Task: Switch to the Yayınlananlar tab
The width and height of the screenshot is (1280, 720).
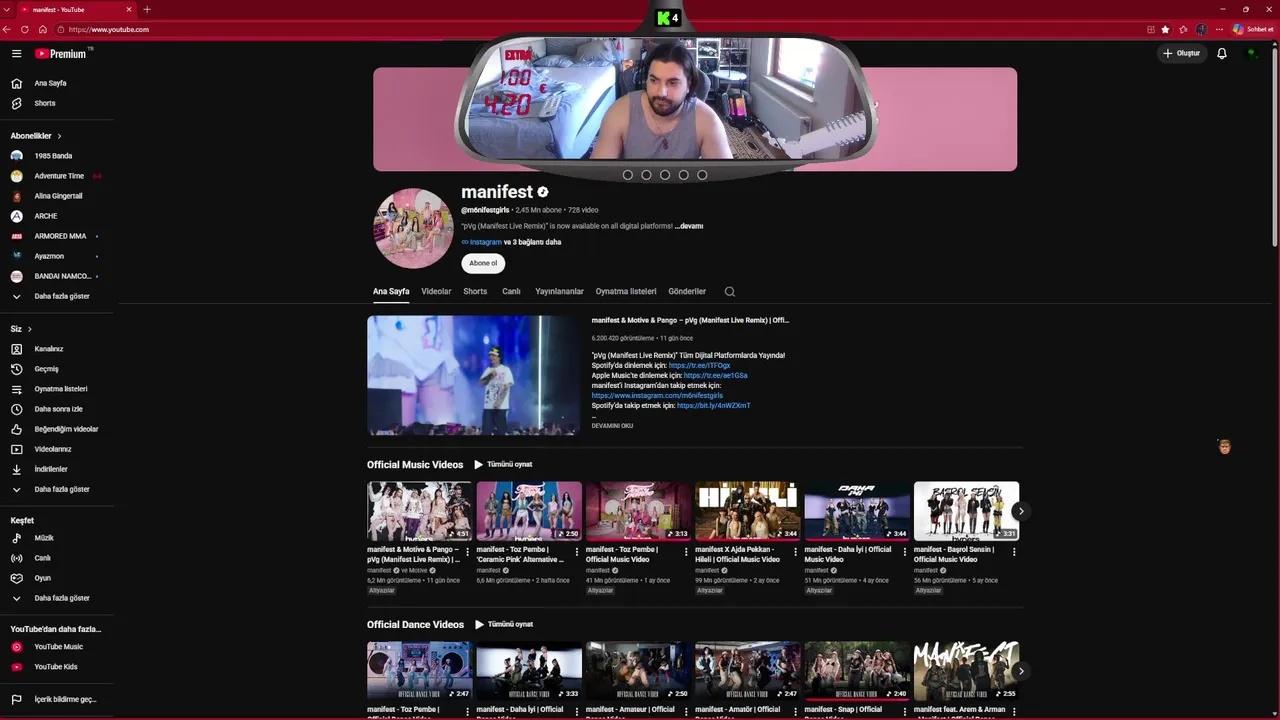Action: [559, 292]
